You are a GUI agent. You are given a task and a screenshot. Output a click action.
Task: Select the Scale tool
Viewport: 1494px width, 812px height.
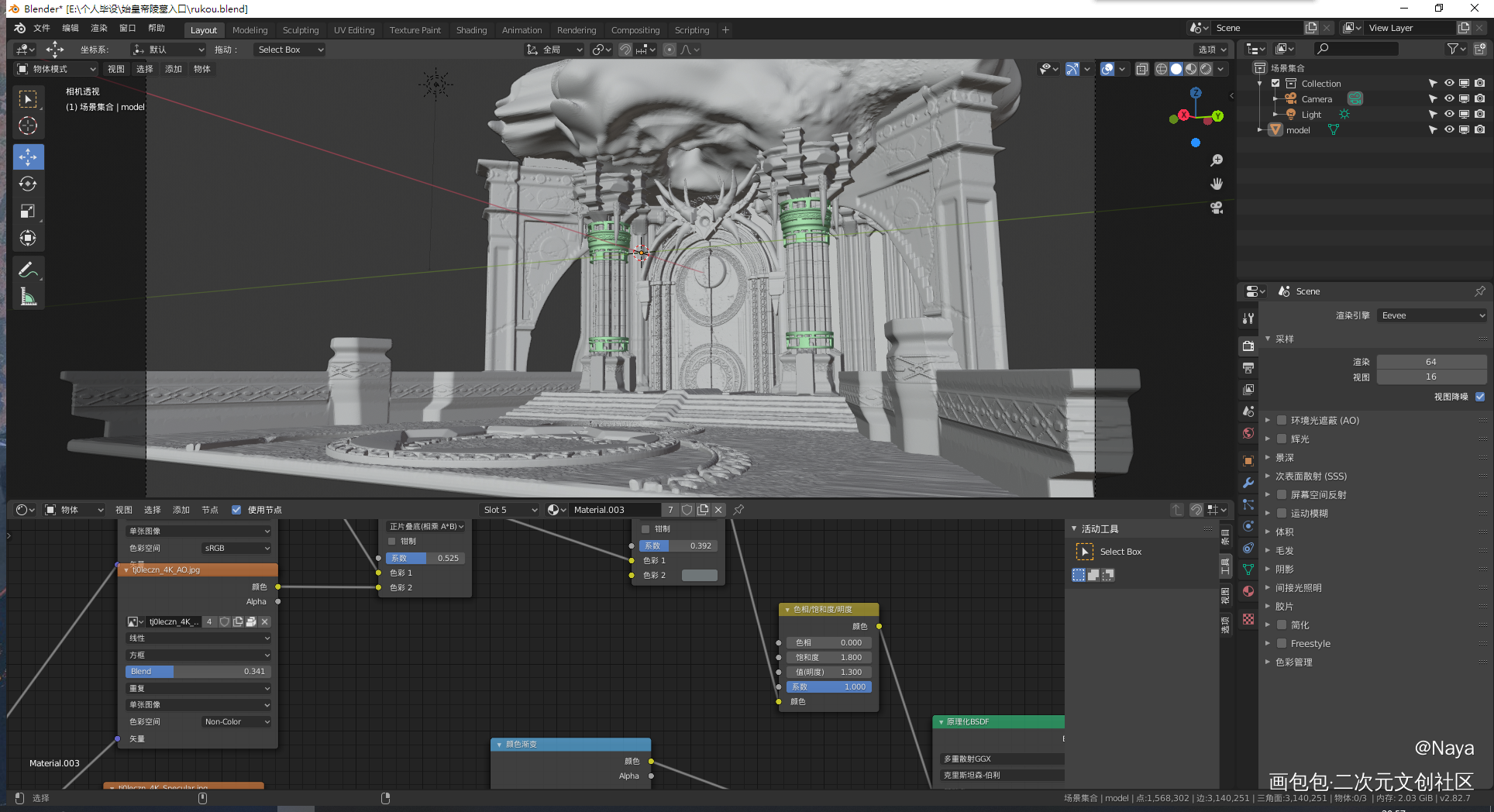click(28, 212)
